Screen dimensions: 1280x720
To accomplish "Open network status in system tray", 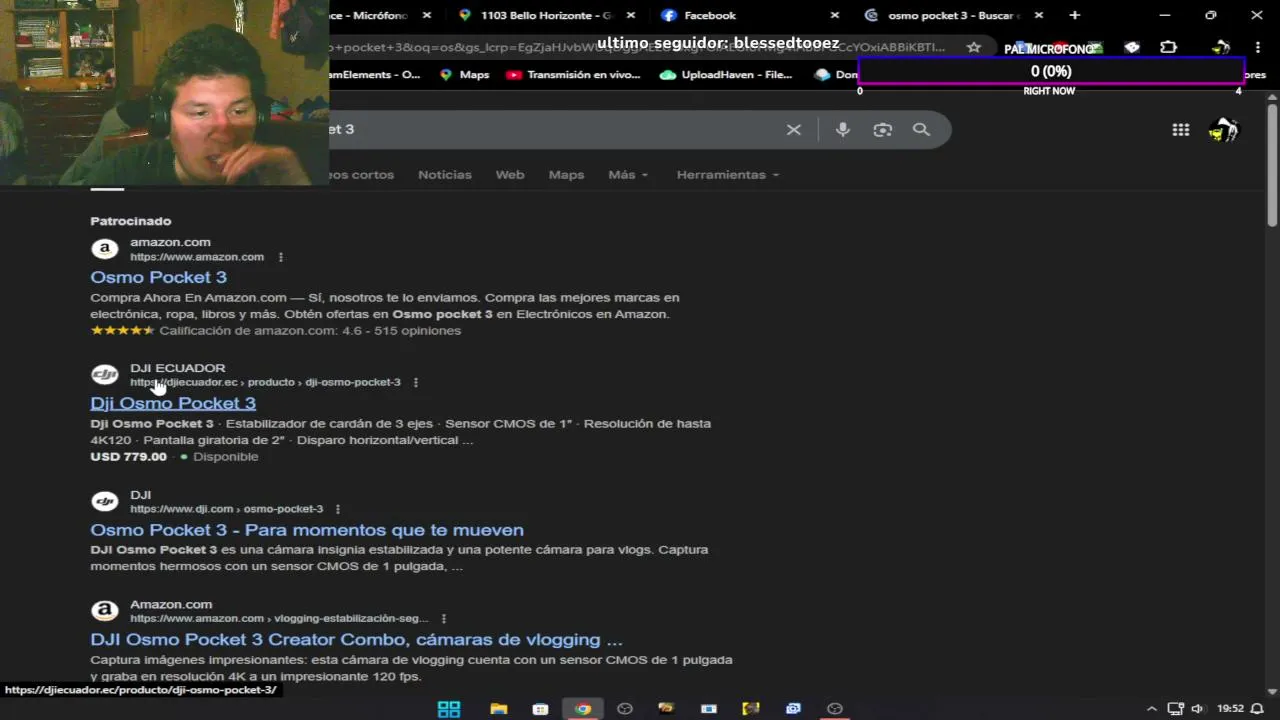I will click(1175, 709).
